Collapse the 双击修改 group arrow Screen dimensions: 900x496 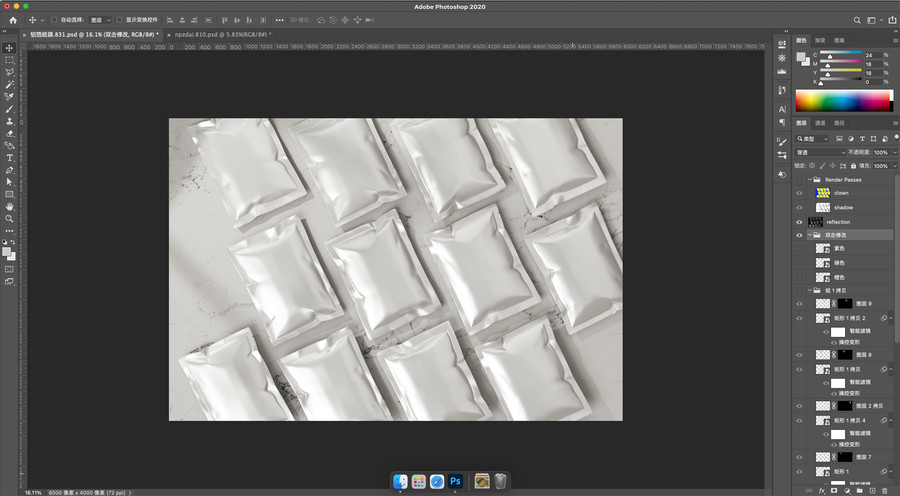[810, 235]
